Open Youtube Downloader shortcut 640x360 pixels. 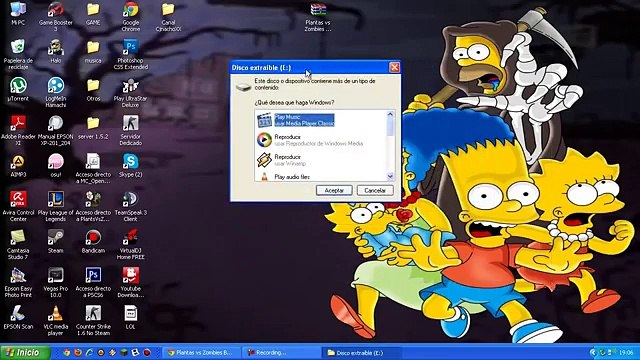(131, 282)
